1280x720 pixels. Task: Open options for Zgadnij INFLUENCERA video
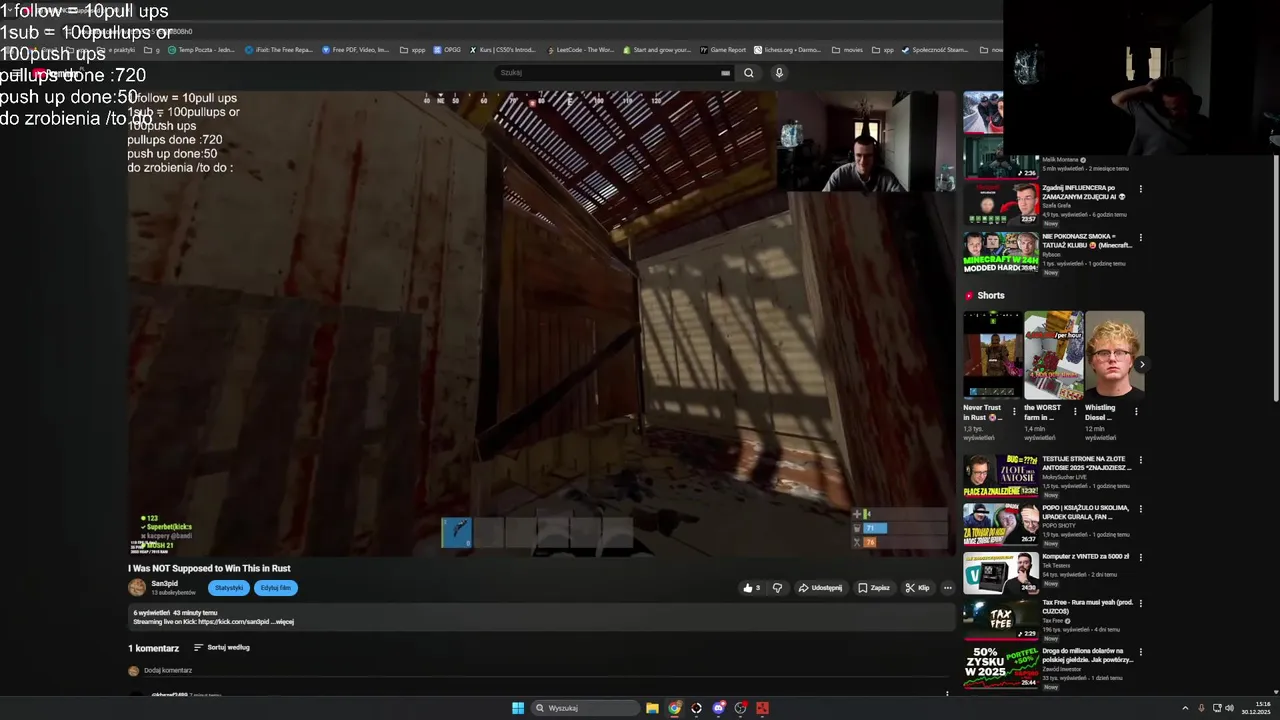(1140, 189)
